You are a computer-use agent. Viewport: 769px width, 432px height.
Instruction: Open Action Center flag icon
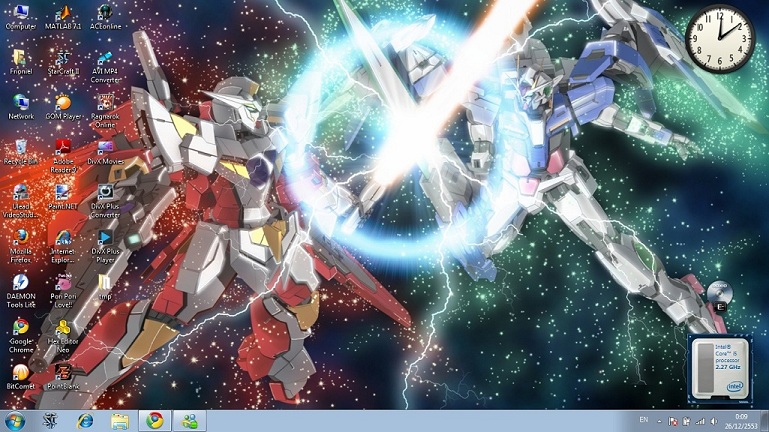(673, 421)
